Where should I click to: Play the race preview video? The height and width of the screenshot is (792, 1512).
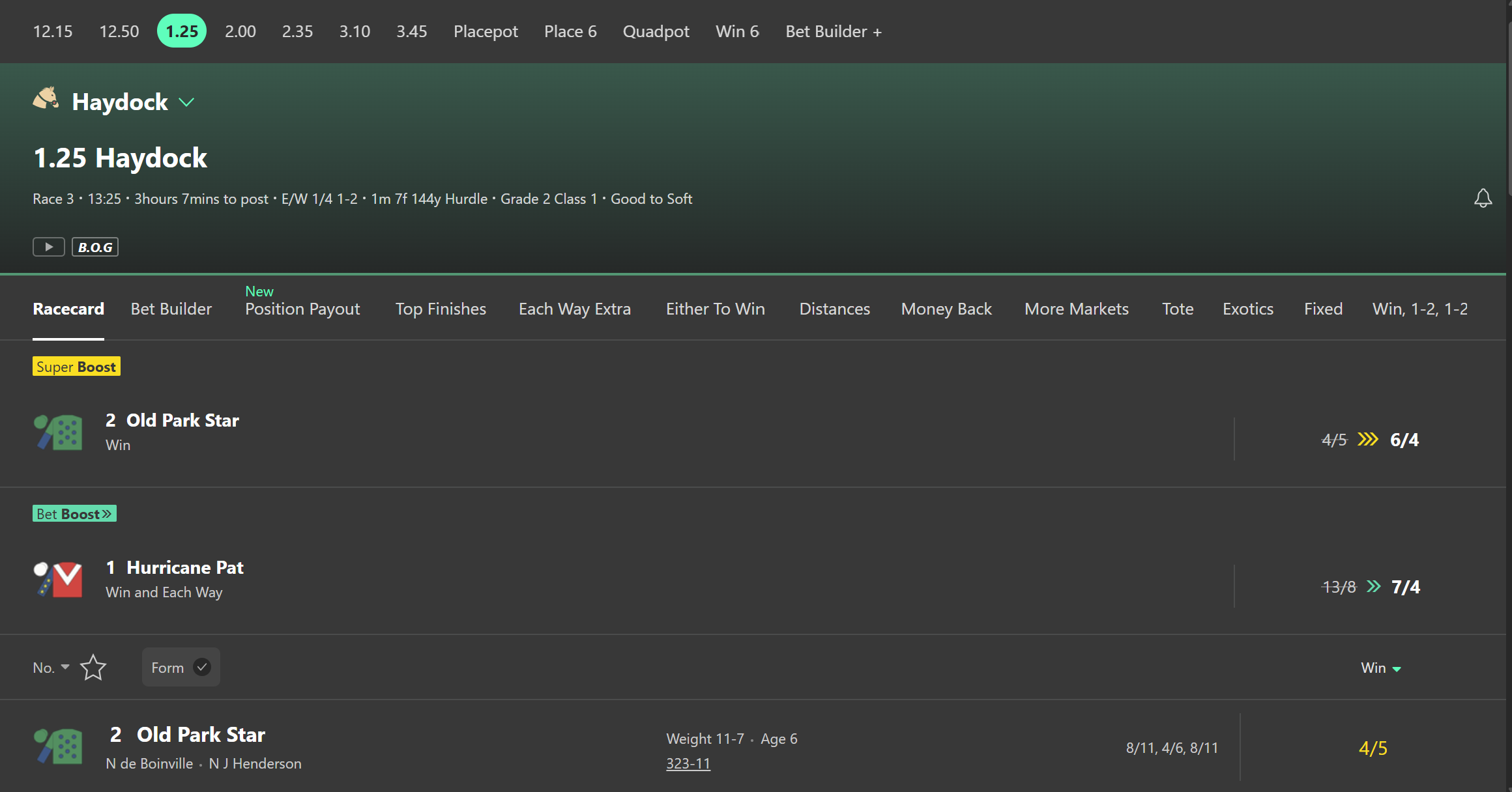(x=48, y=246)
